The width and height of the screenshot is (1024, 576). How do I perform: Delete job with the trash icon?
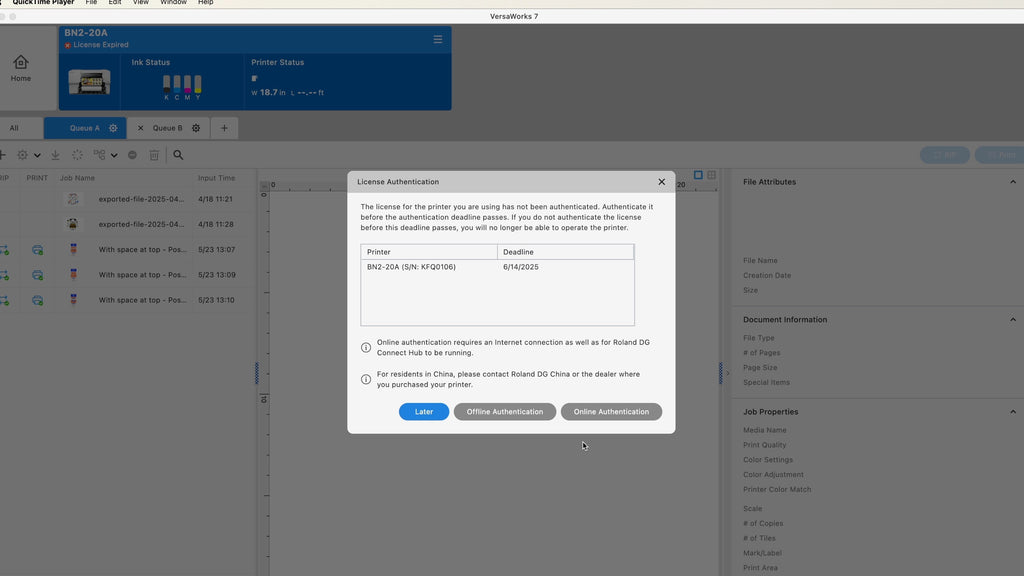154,155
